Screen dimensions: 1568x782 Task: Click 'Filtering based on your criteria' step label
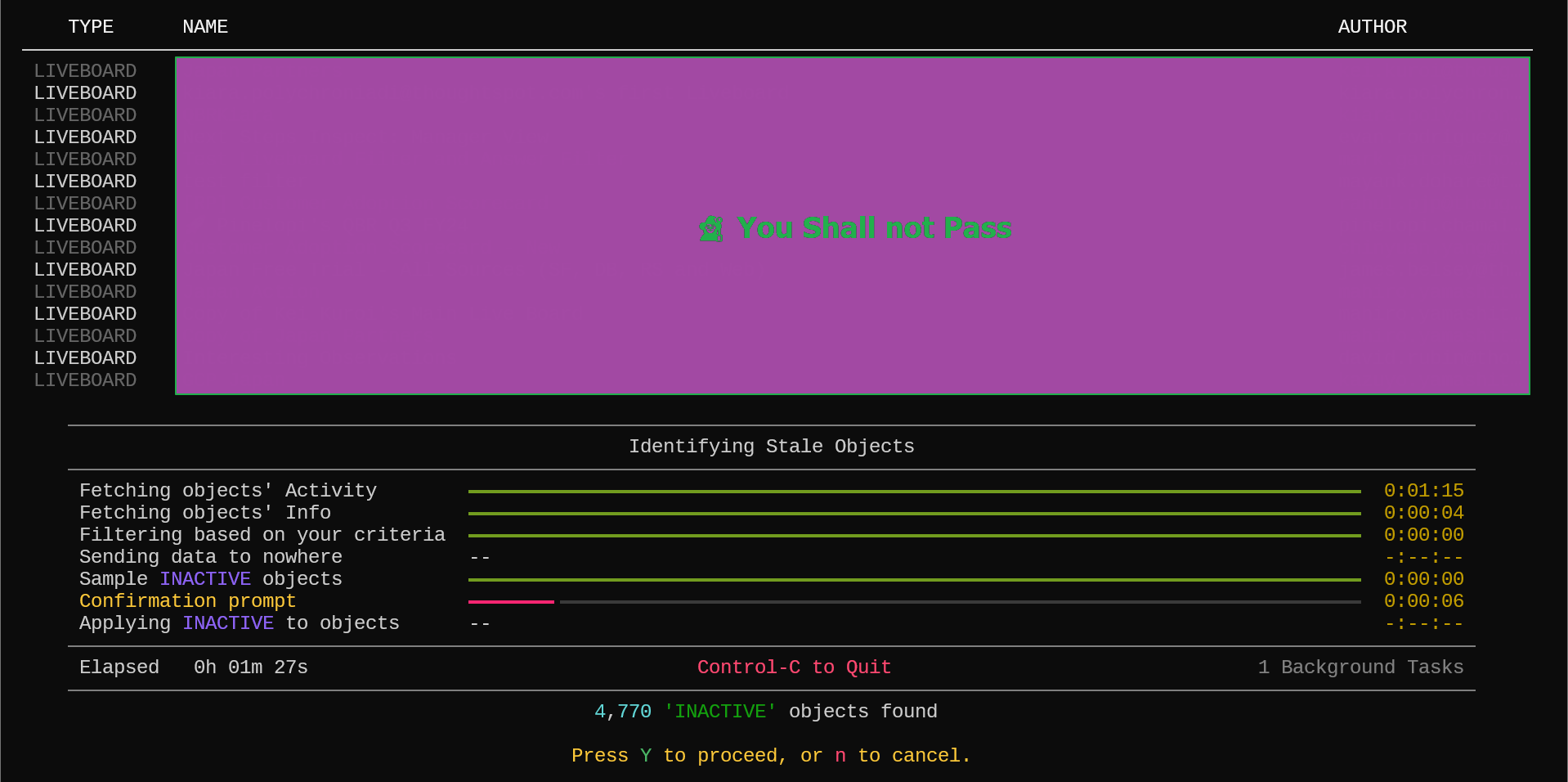[x=262, y=535]
